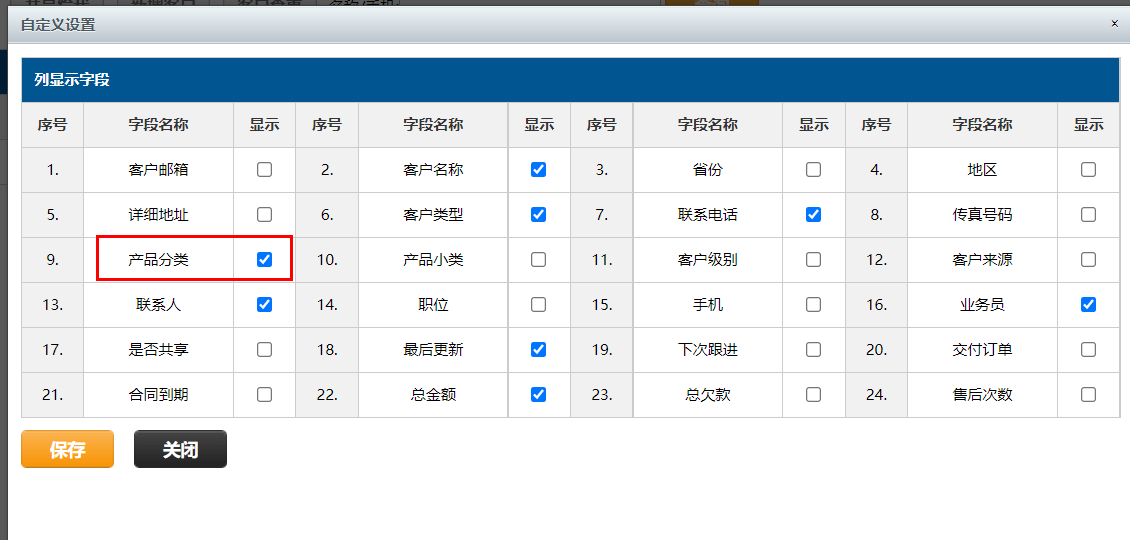This screenshot has height=540, width=1130.
Task: Click the 最后更新 field name text
Action: [x=433, y=350]
